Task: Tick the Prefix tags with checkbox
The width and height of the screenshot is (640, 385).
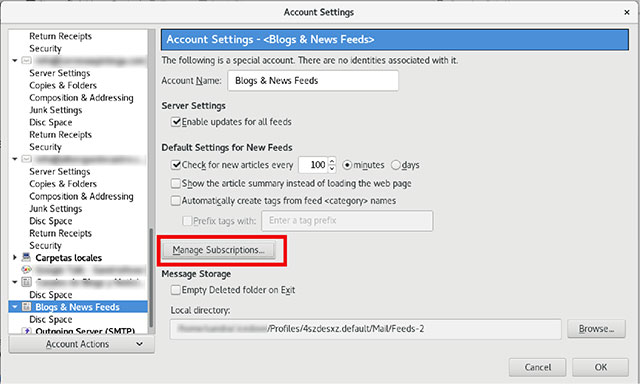Action: click(x=187, y=221)
